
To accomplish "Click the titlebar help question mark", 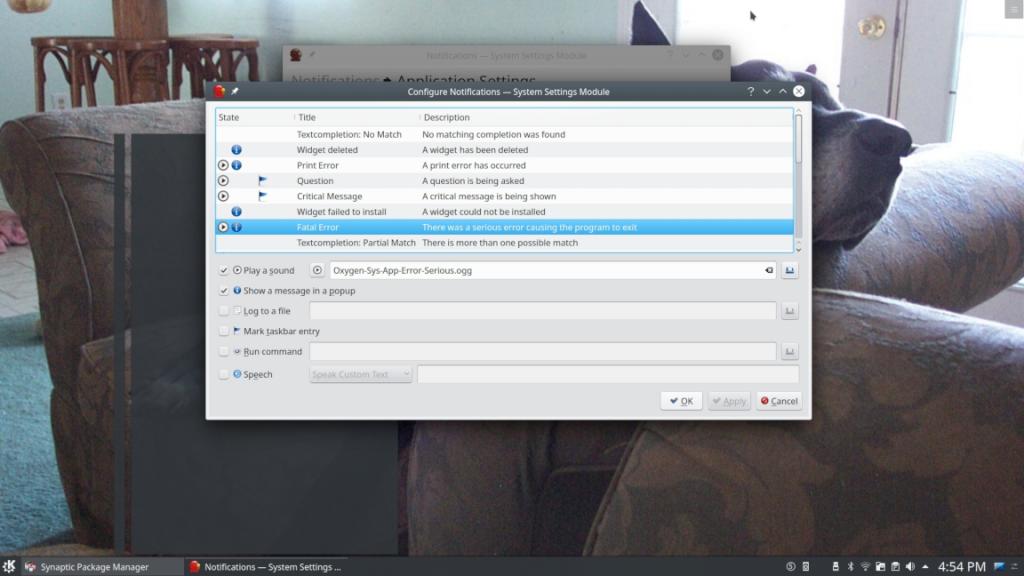I will [x=750, y=92].
